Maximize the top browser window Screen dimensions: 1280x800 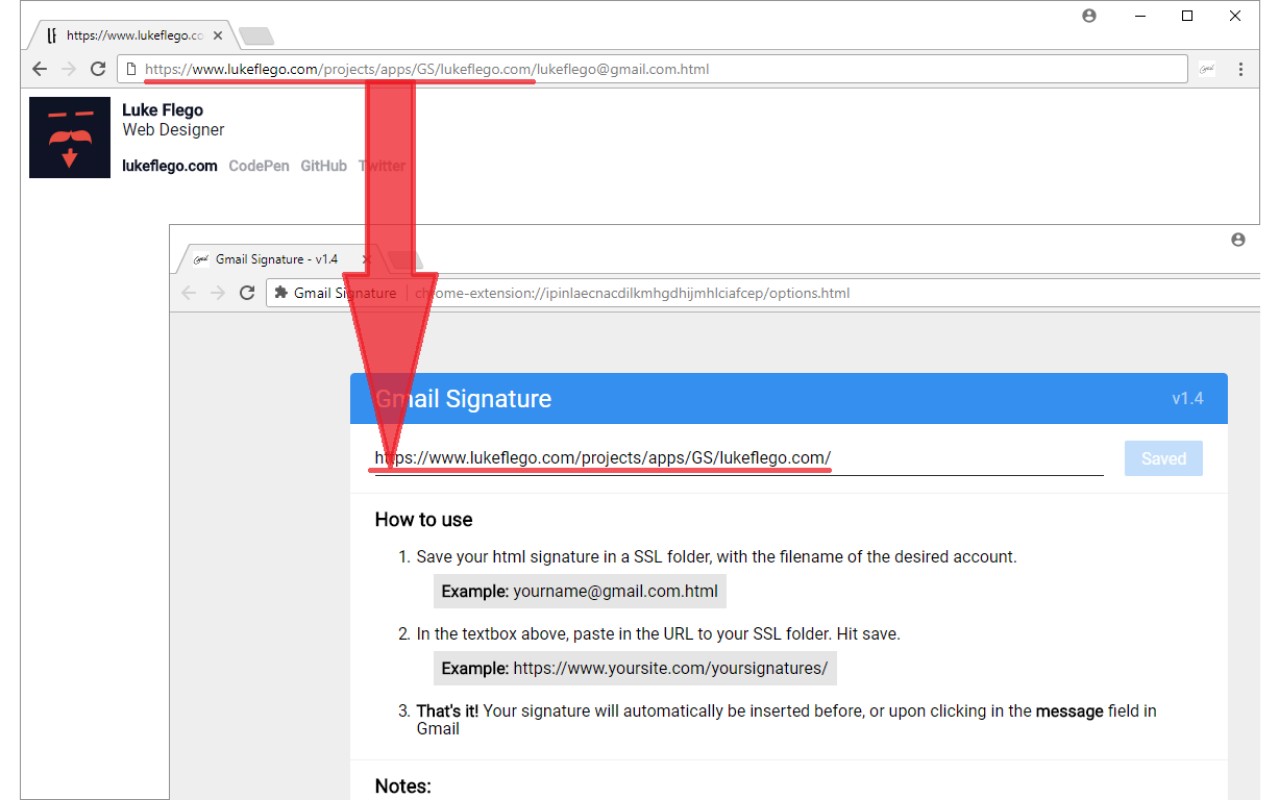[1187, 16]
